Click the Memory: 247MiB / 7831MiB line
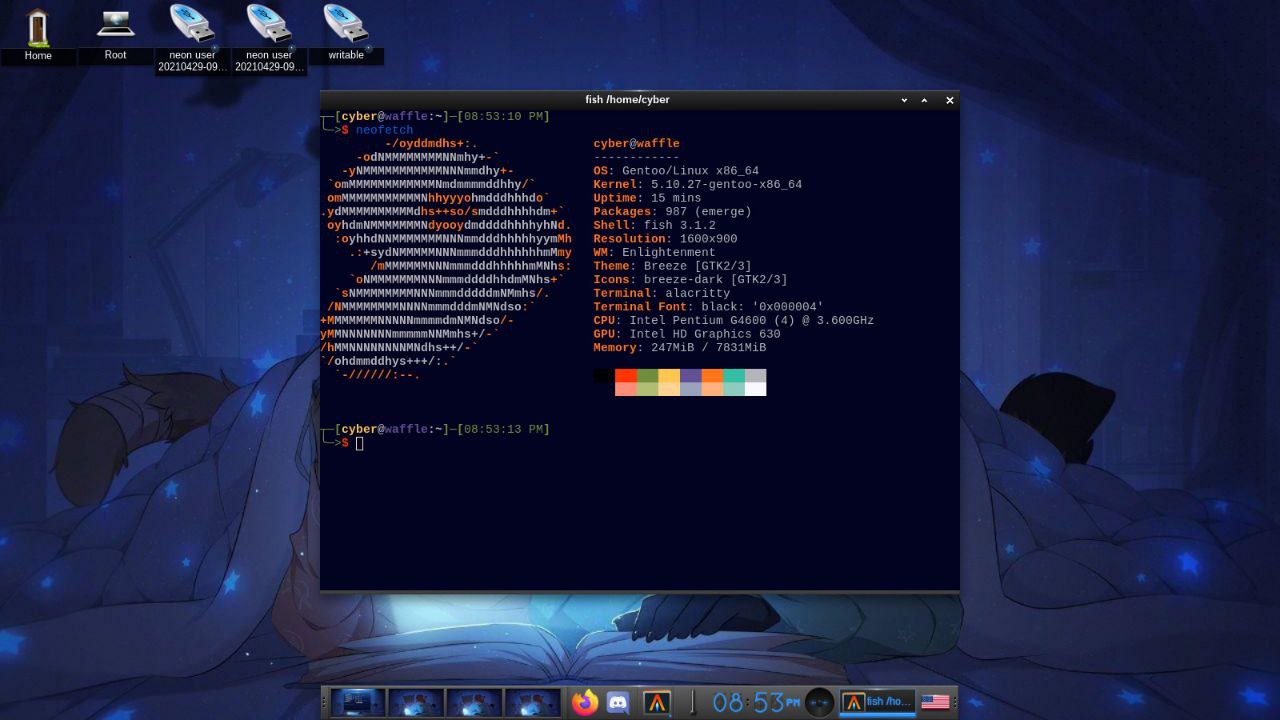The image size is (1280, 720). pos(679,348)
